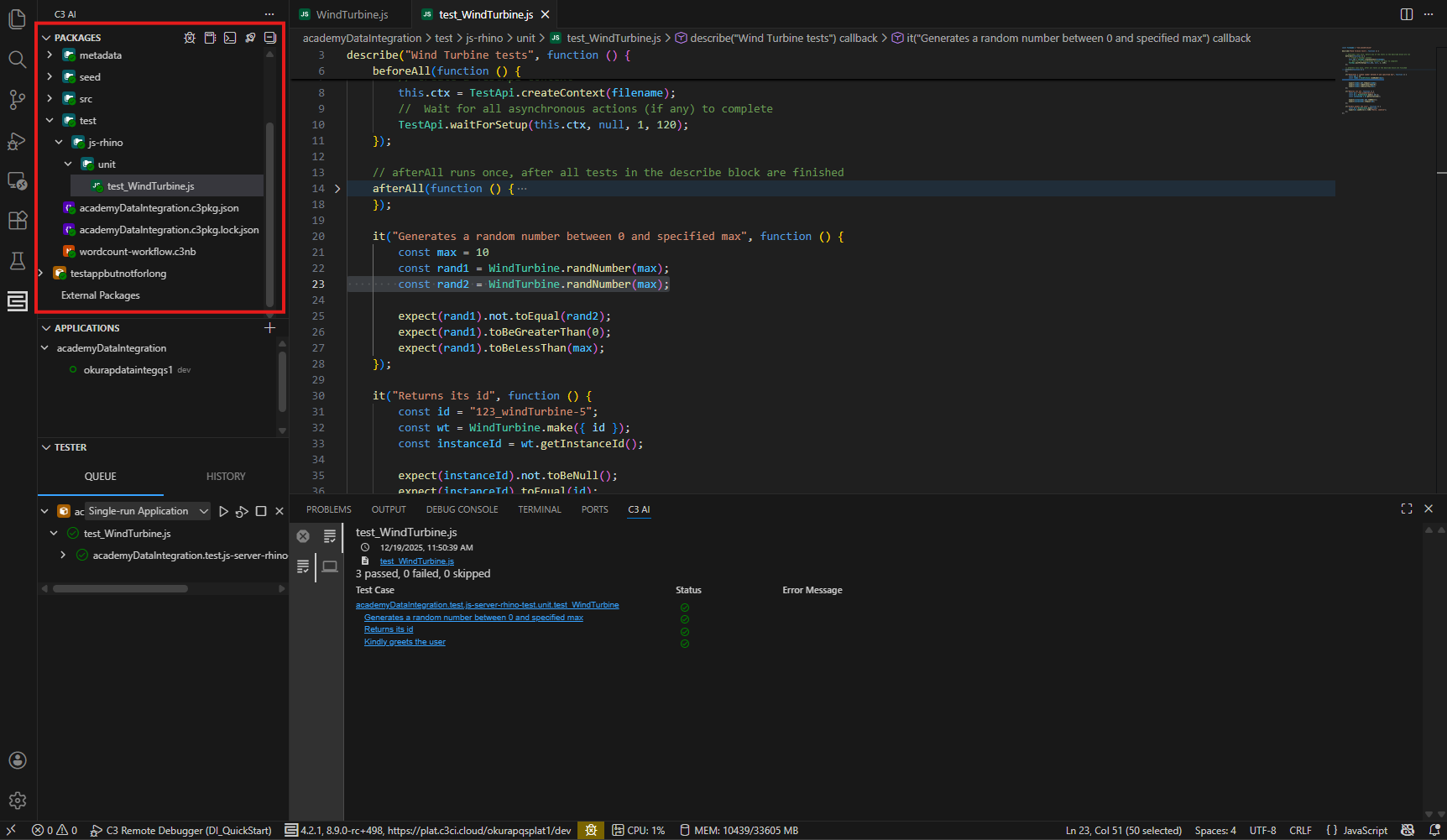The height and width of the screenshot is (840, 1447).
Task: Click the rerun tests icon in Tester panel
Action: [242, 510]
